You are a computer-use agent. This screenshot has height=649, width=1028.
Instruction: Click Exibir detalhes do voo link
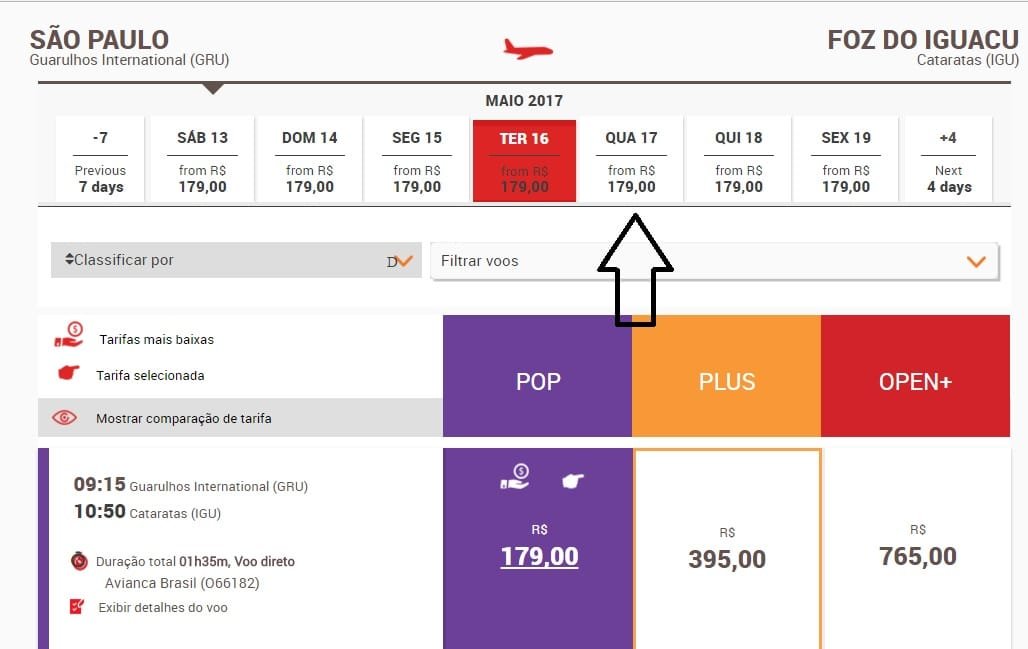163,608
